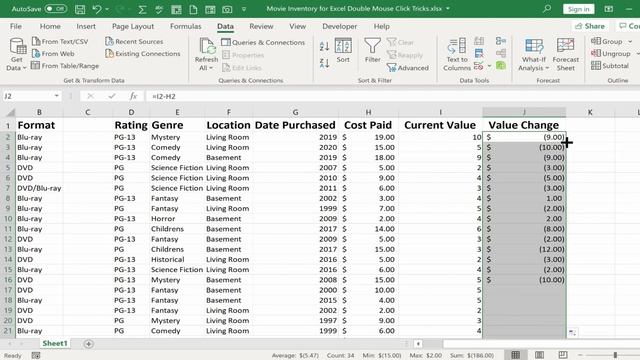
Task: Toggle the AutoSave switch
Action: click(x=56, y=9)
